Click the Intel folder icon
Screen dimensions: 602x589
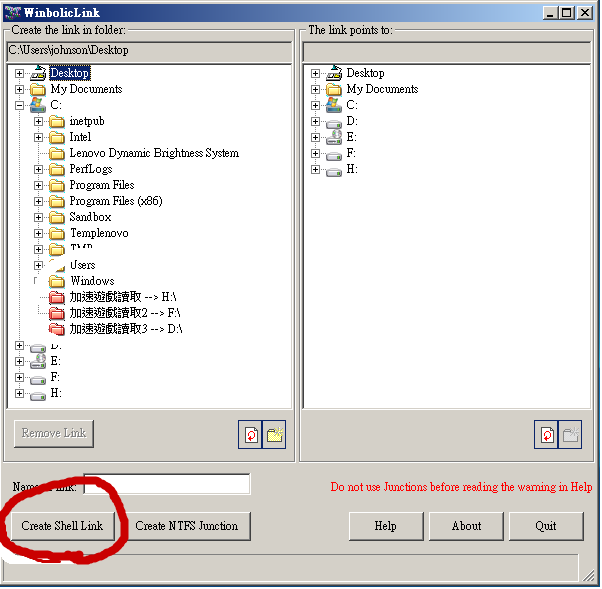coord(57,137)
